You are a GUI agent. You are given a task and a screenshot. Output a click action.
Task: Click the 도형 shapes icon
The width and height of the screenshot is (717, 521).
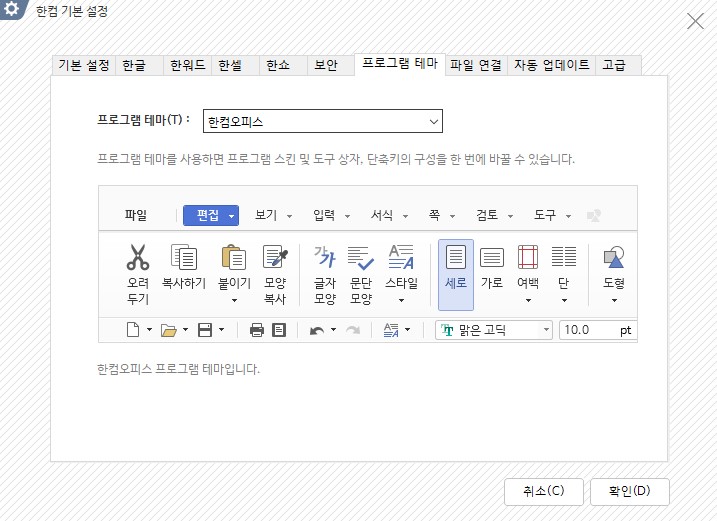[x=614, y=257]
